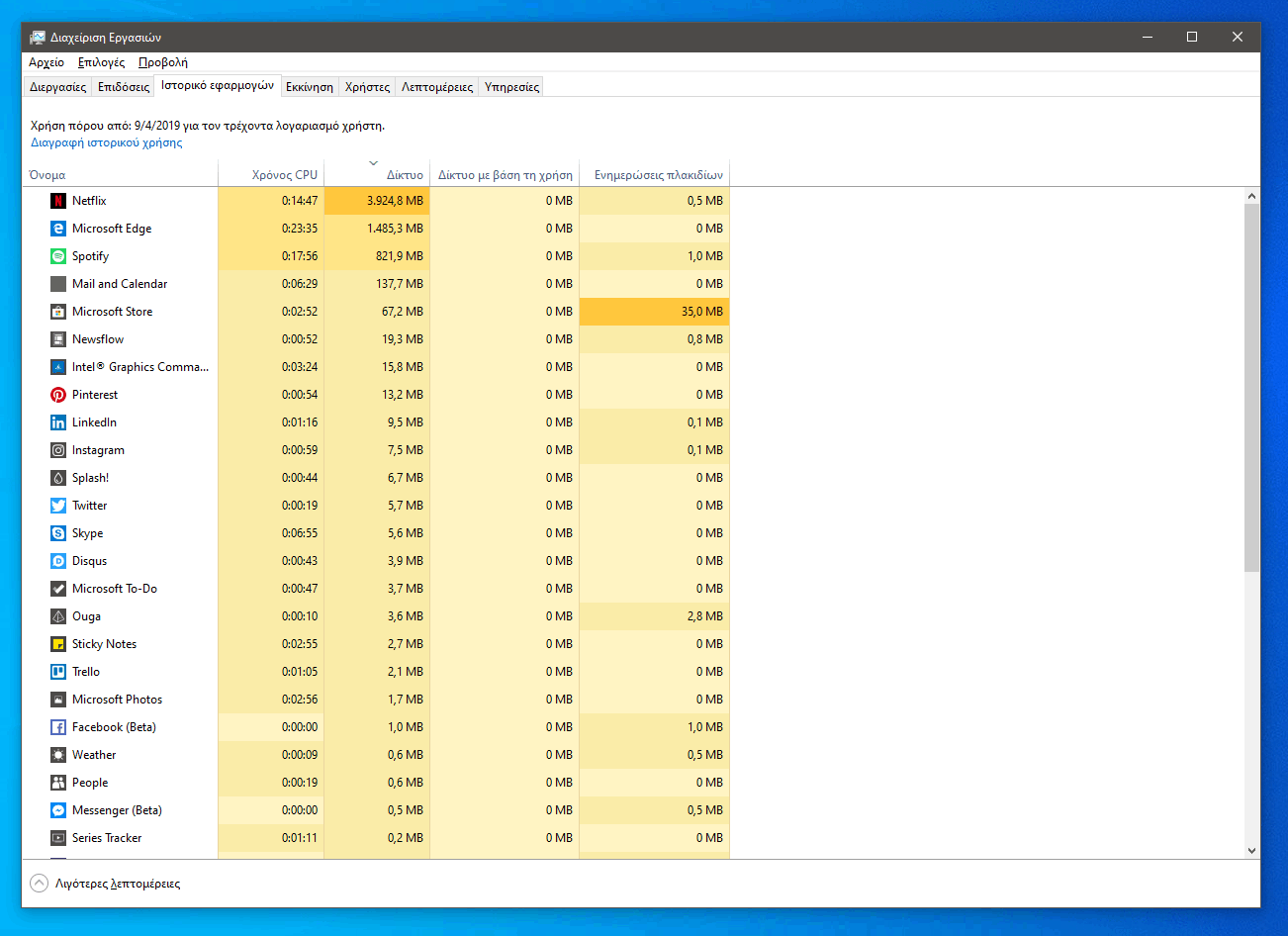This screenshot has height=936, width=1288.
Task: Click the Microsoft To-Do icon
Action: click(58, 589)
